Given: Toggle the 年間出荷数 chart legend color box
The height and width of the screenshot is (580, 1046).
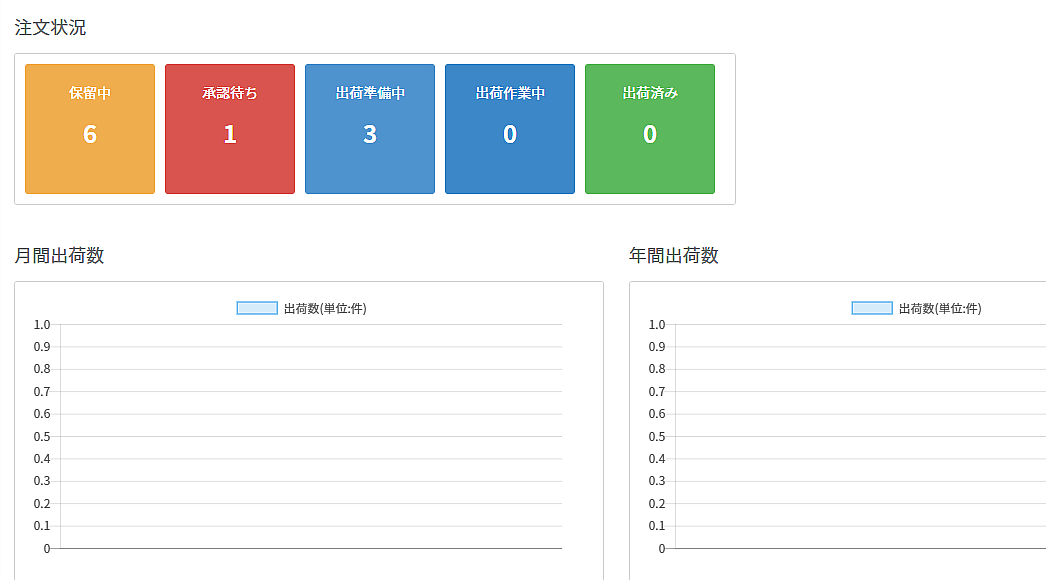Looking at the screenshot, I should click(x=872, y=308).
